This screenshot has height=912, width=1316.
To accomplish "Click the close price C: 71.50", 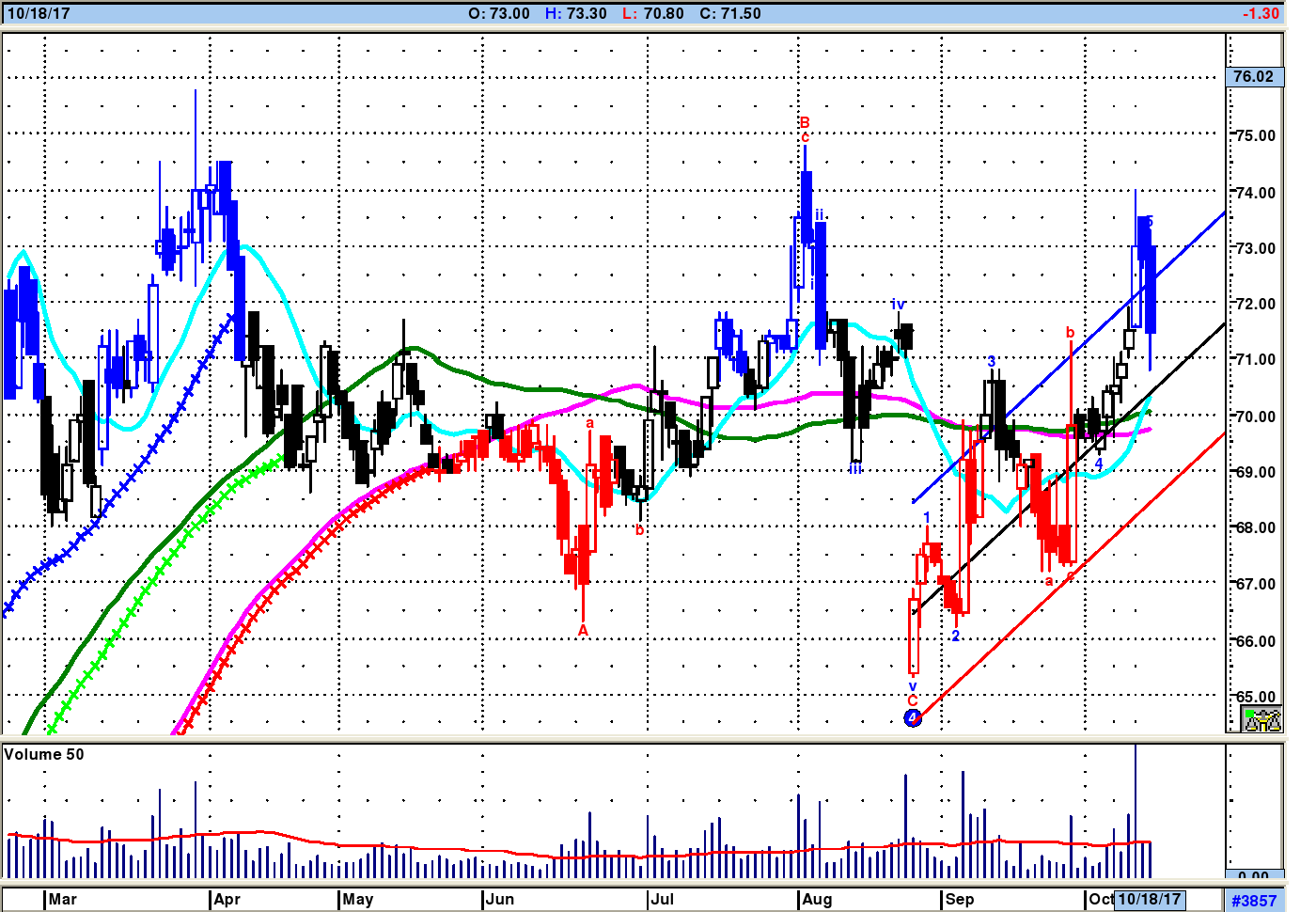I will pyautogui.click(x=728, y=13).
